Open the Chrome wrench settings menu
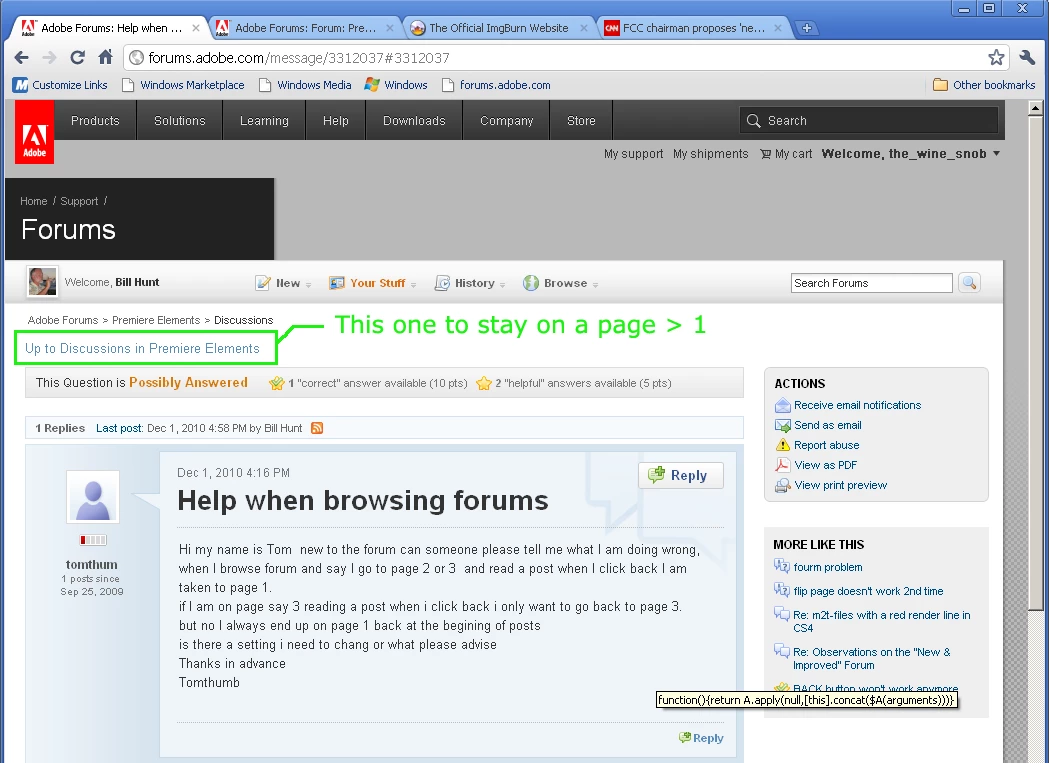This screenshot has width=1049, height=763. click(1027, 58)
